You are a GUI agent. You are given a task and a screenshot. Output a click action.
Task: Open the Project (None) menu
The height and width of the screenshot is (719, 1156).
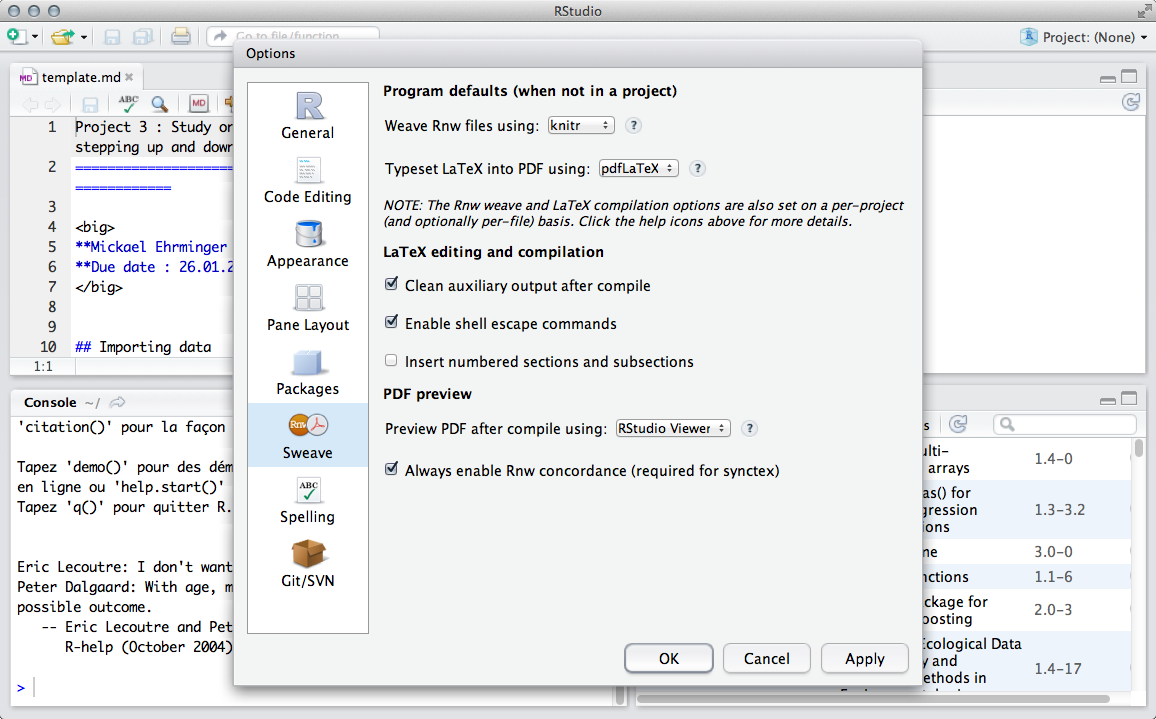pos(1085,37)
